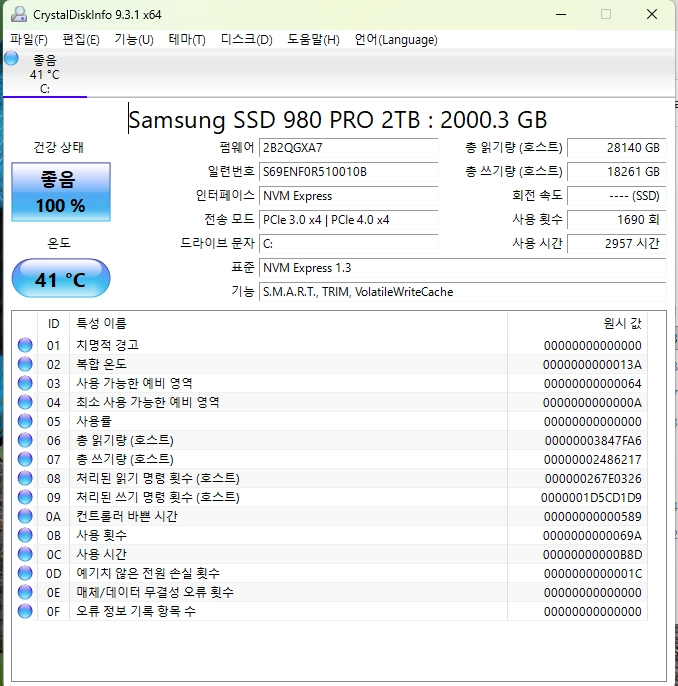
Task: Select the 예기치 않은 전원 손실 횟수 name
Action: 148,574
